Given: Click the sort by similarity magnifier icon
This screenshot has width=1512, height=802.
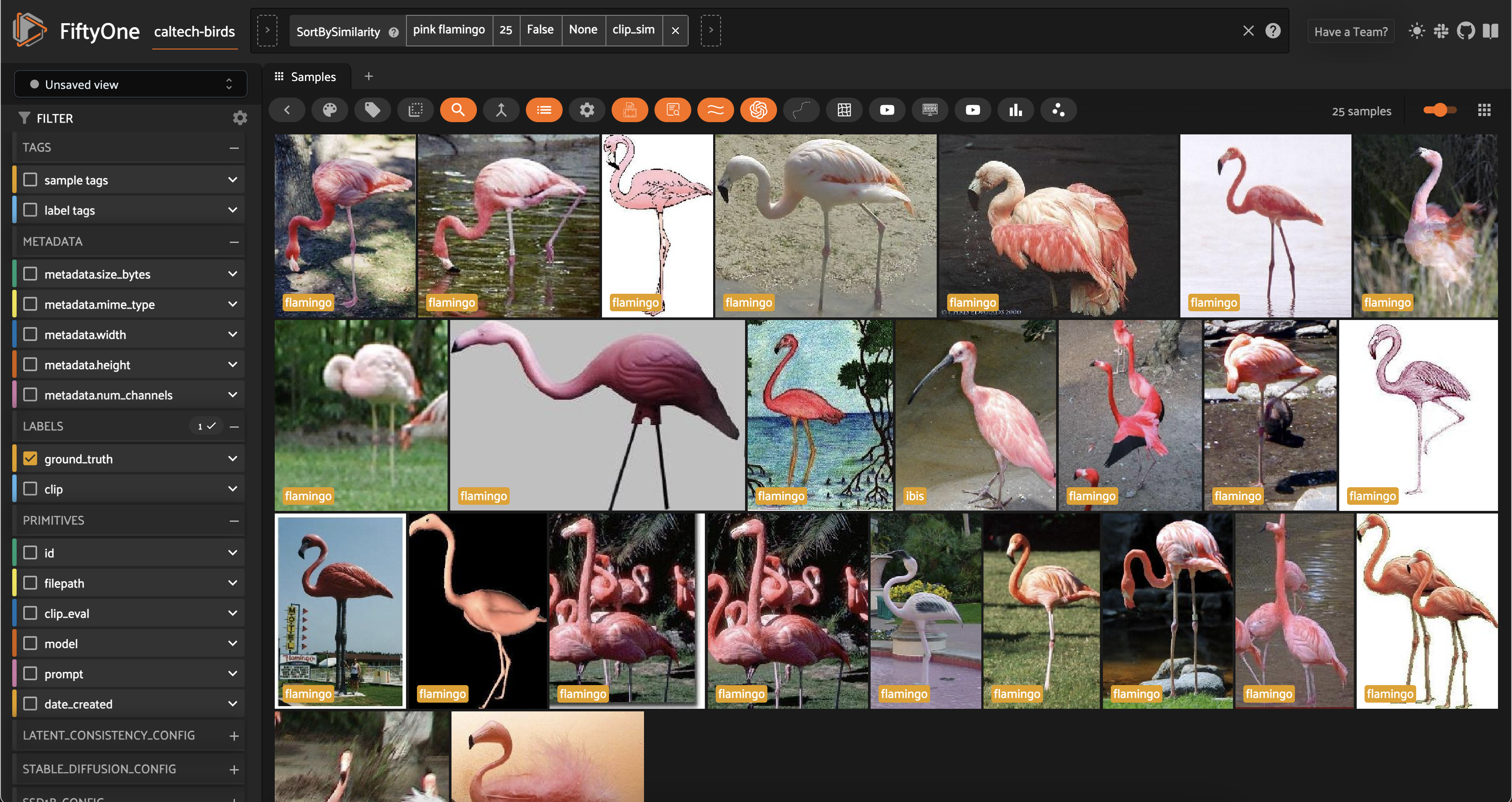Looking at the screenshot, I should tap(458, 110).
